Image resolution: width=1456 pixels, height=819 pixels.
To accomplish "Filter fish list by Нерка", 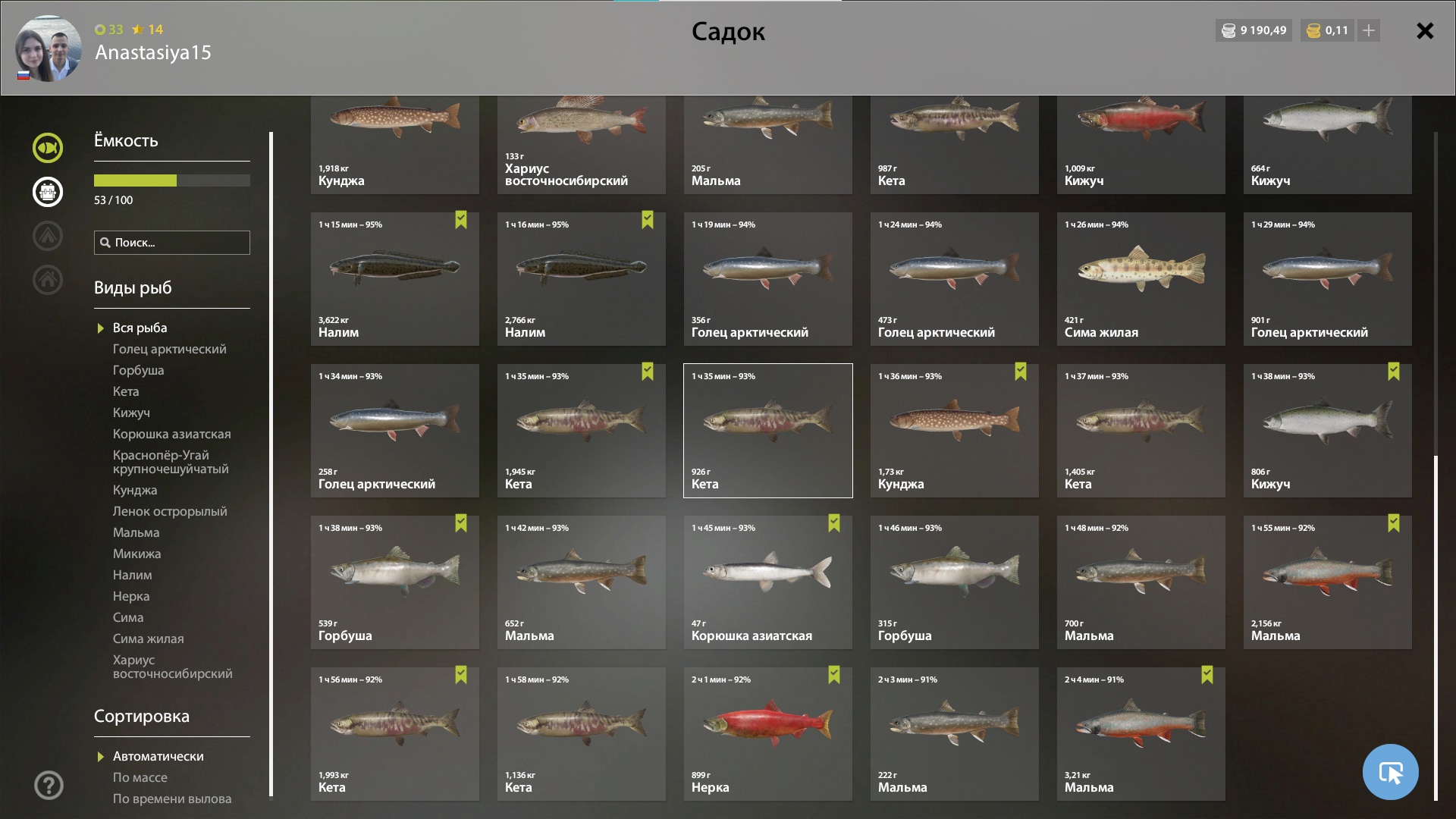I will coord(131,596).
